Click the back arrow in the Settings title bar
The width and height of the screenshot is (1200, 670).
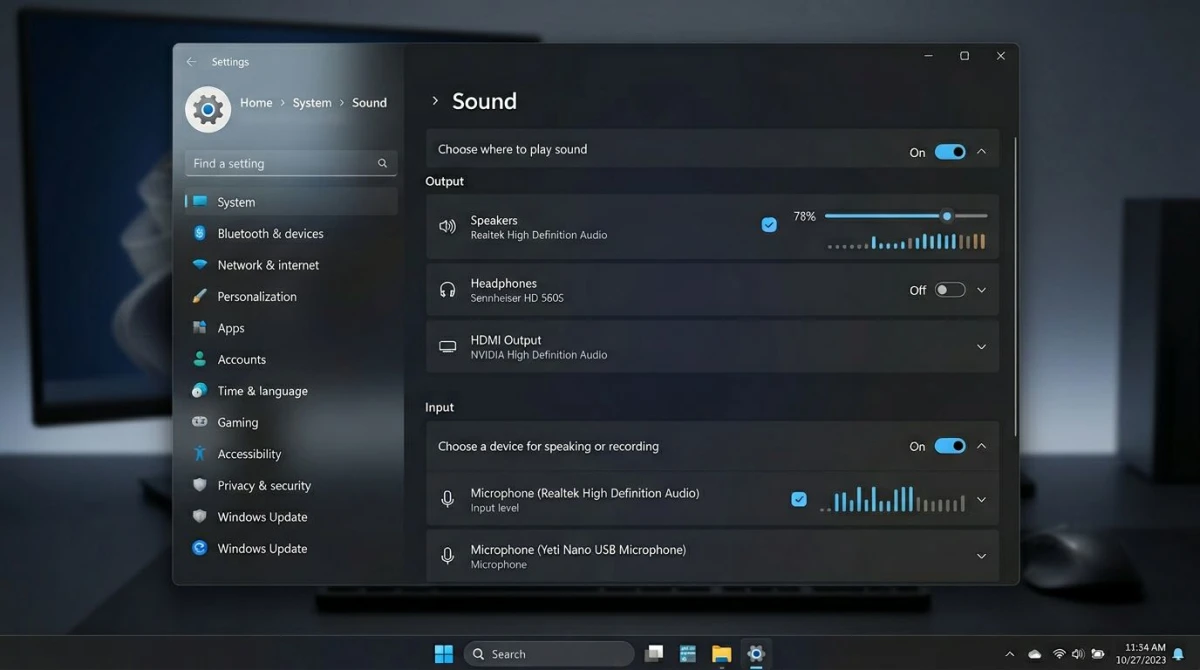[191, 62]
